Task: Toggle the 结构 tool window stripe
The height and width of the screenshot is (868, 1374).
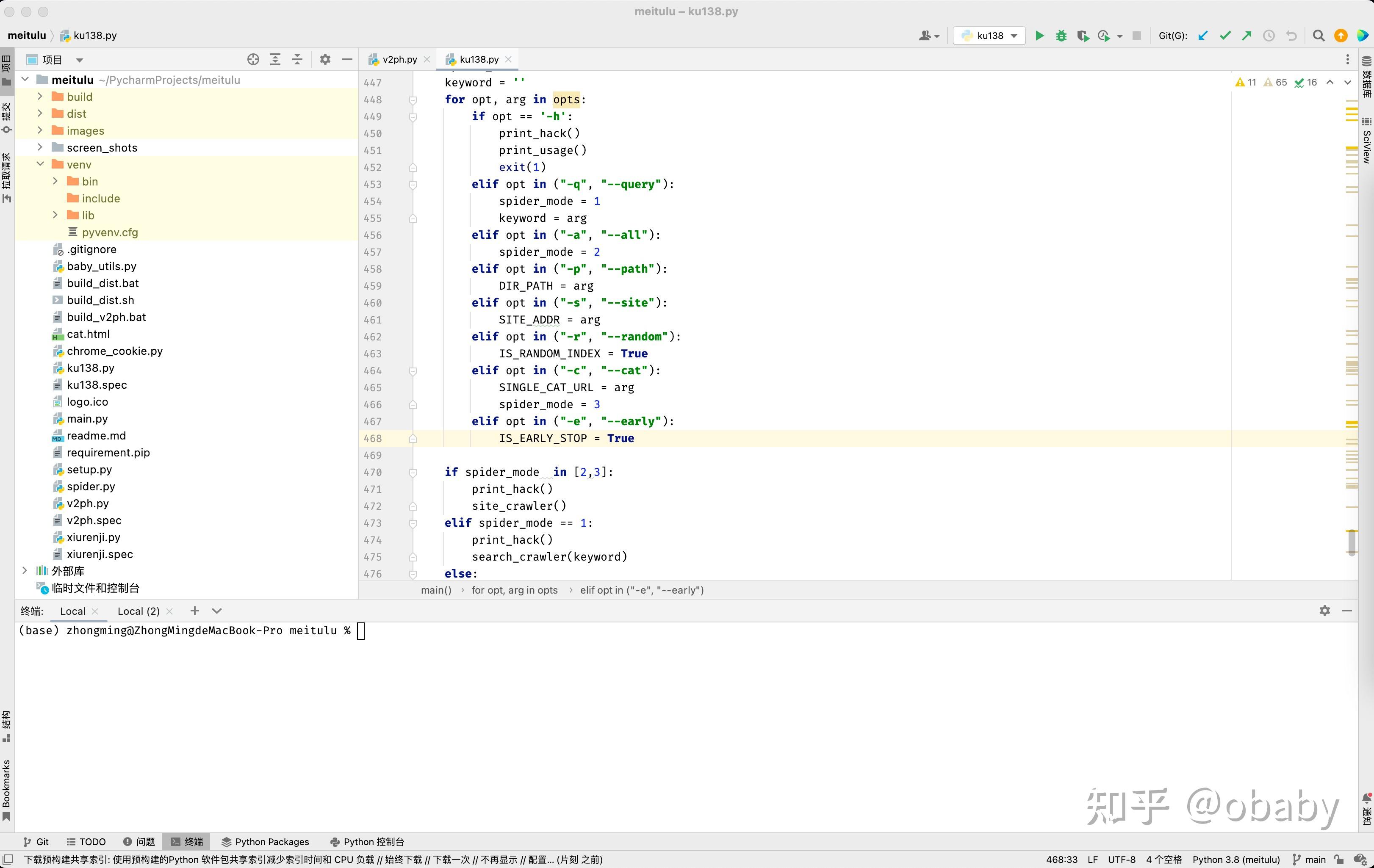Action: point(6,725)
